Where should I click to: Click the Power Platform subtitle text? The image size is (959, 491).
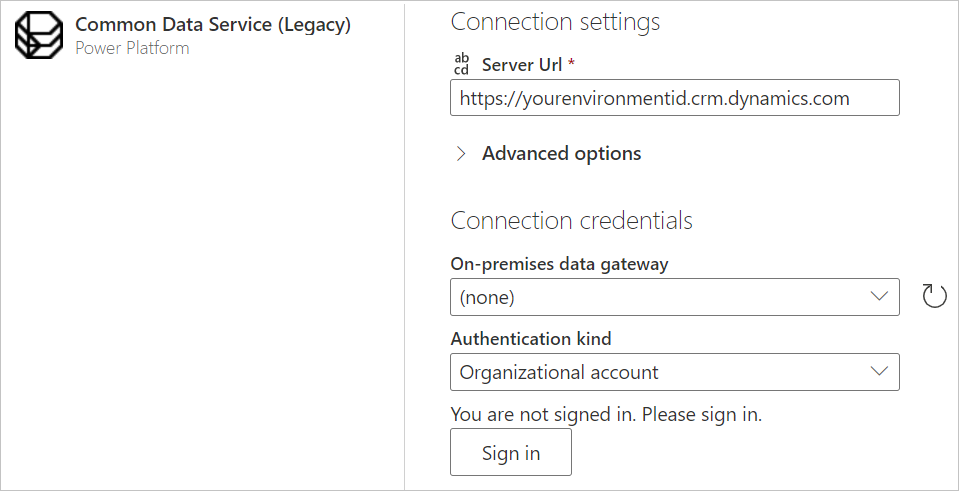point(132,48)
